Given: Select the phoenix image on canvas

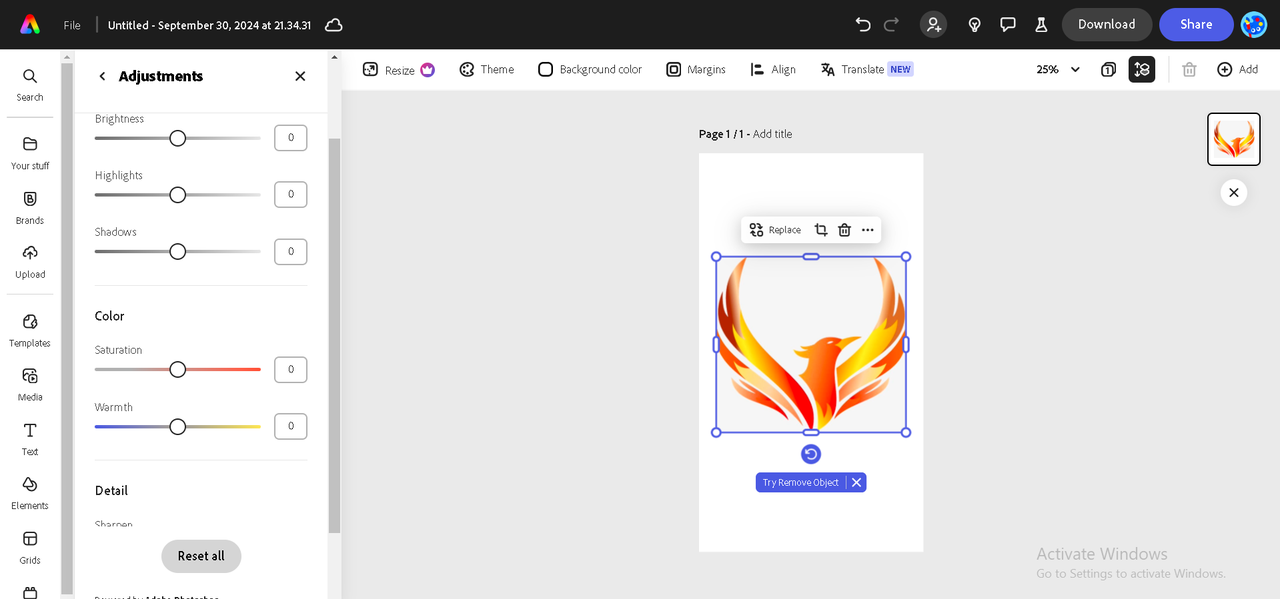Looking at the screenshot, I should coord(811,344).
